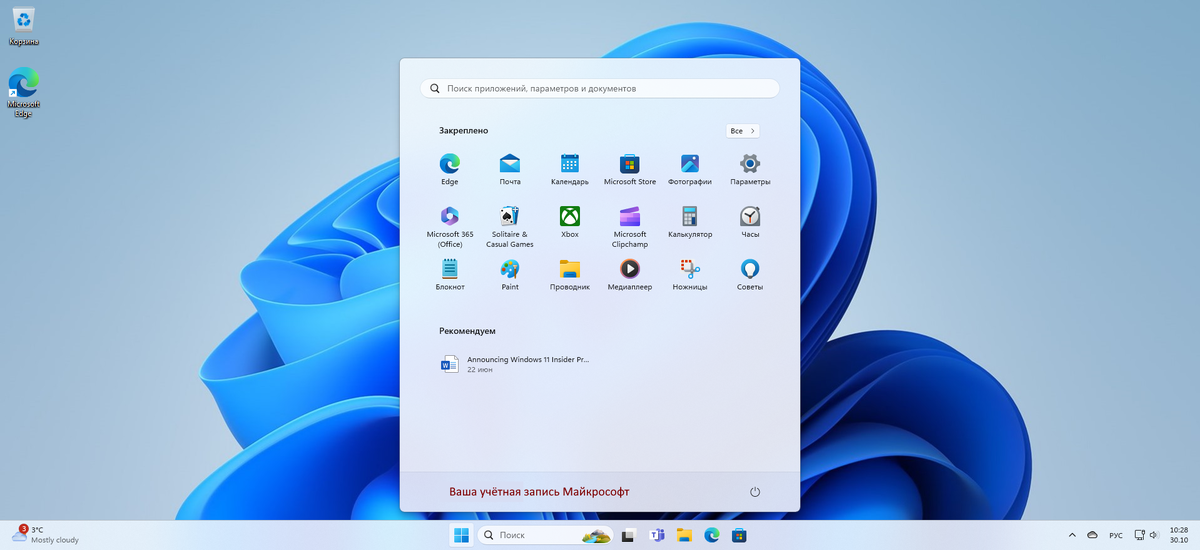Open the Почта mail app
This screenshot has height=550, width=1200.
click(x=510, y=169)
